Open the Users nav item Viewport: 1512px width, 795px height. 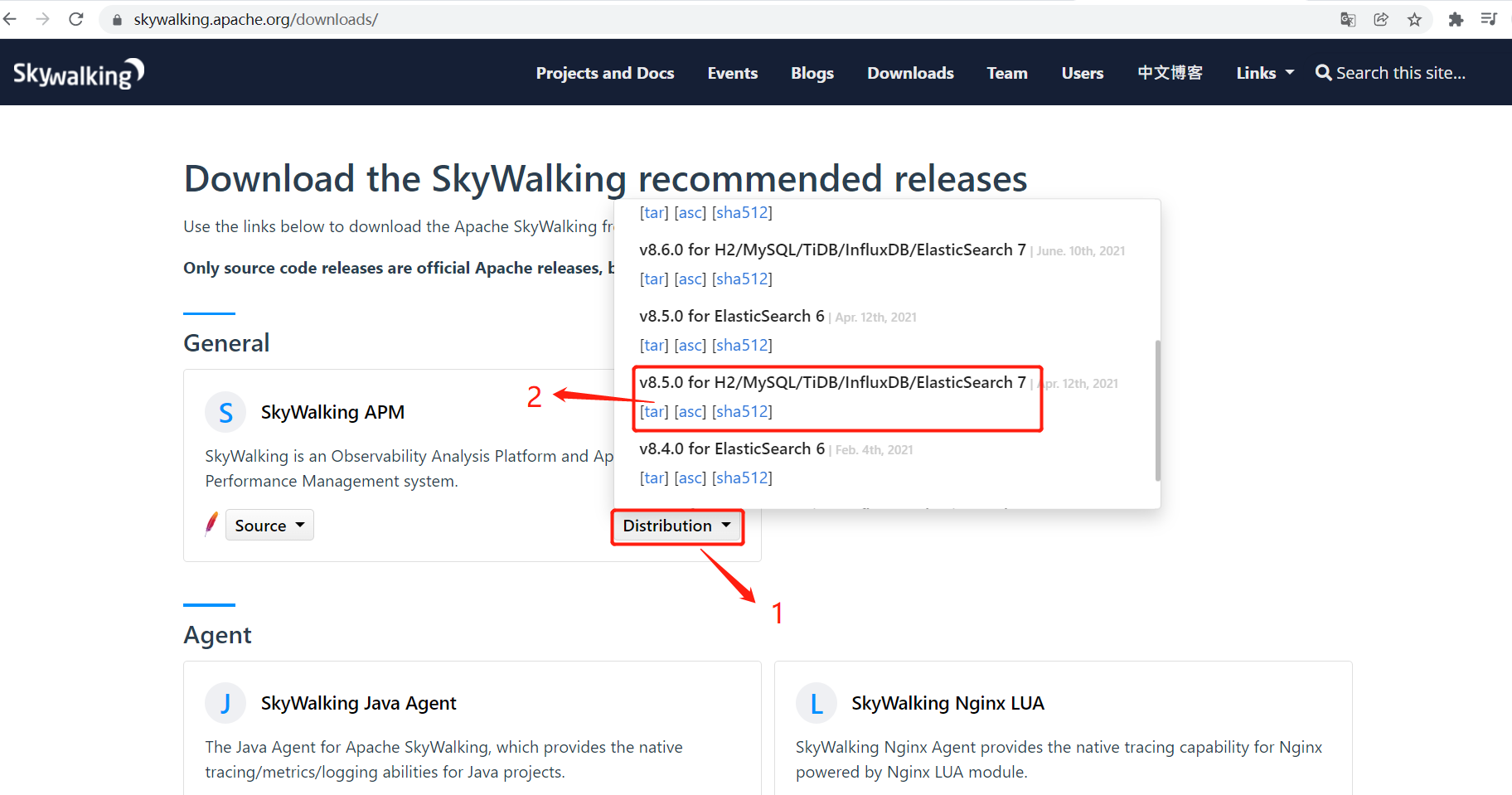(1083, 73)
